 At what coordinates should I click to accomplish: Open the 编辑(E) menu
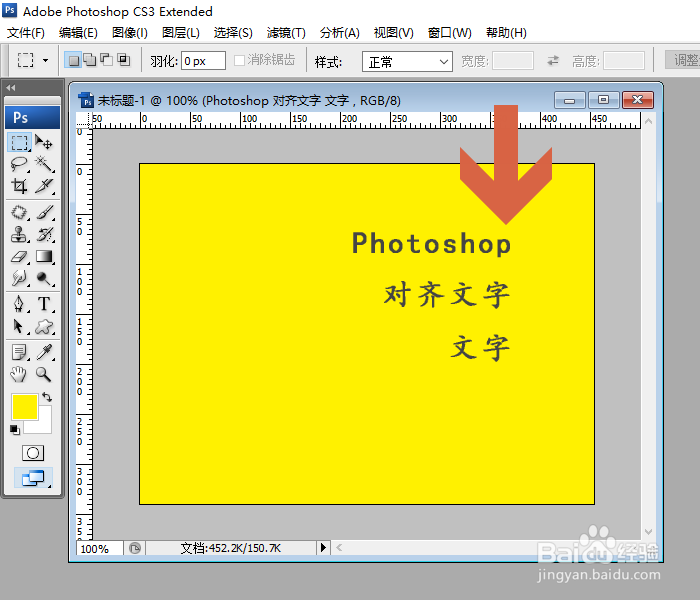pyautogui.click(x=78, y=33)
